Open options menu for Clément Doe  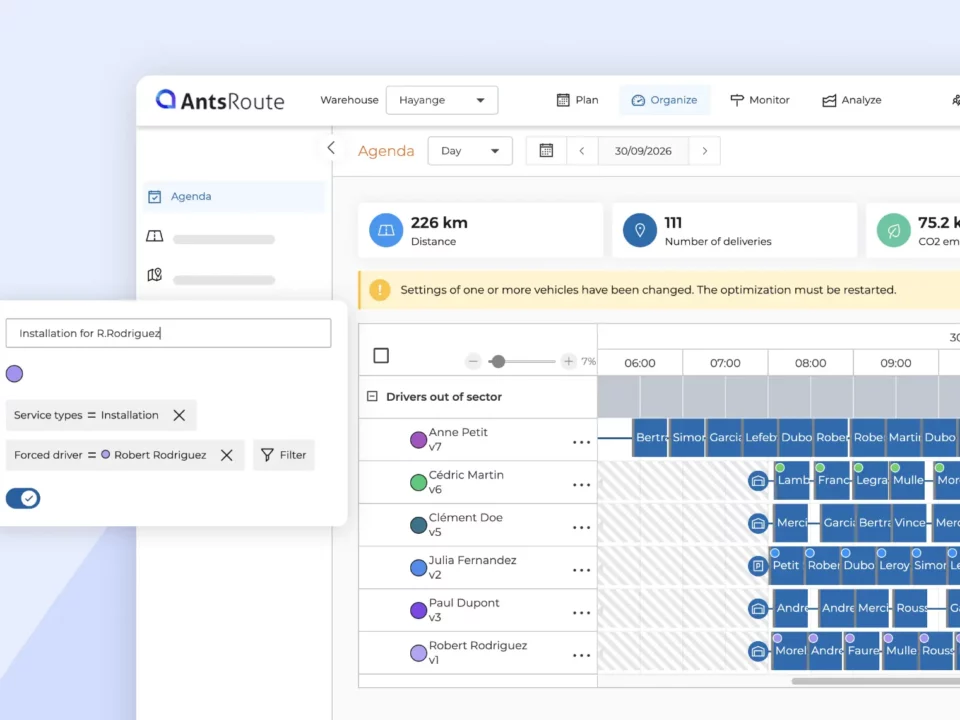click(x=581, y=527)
